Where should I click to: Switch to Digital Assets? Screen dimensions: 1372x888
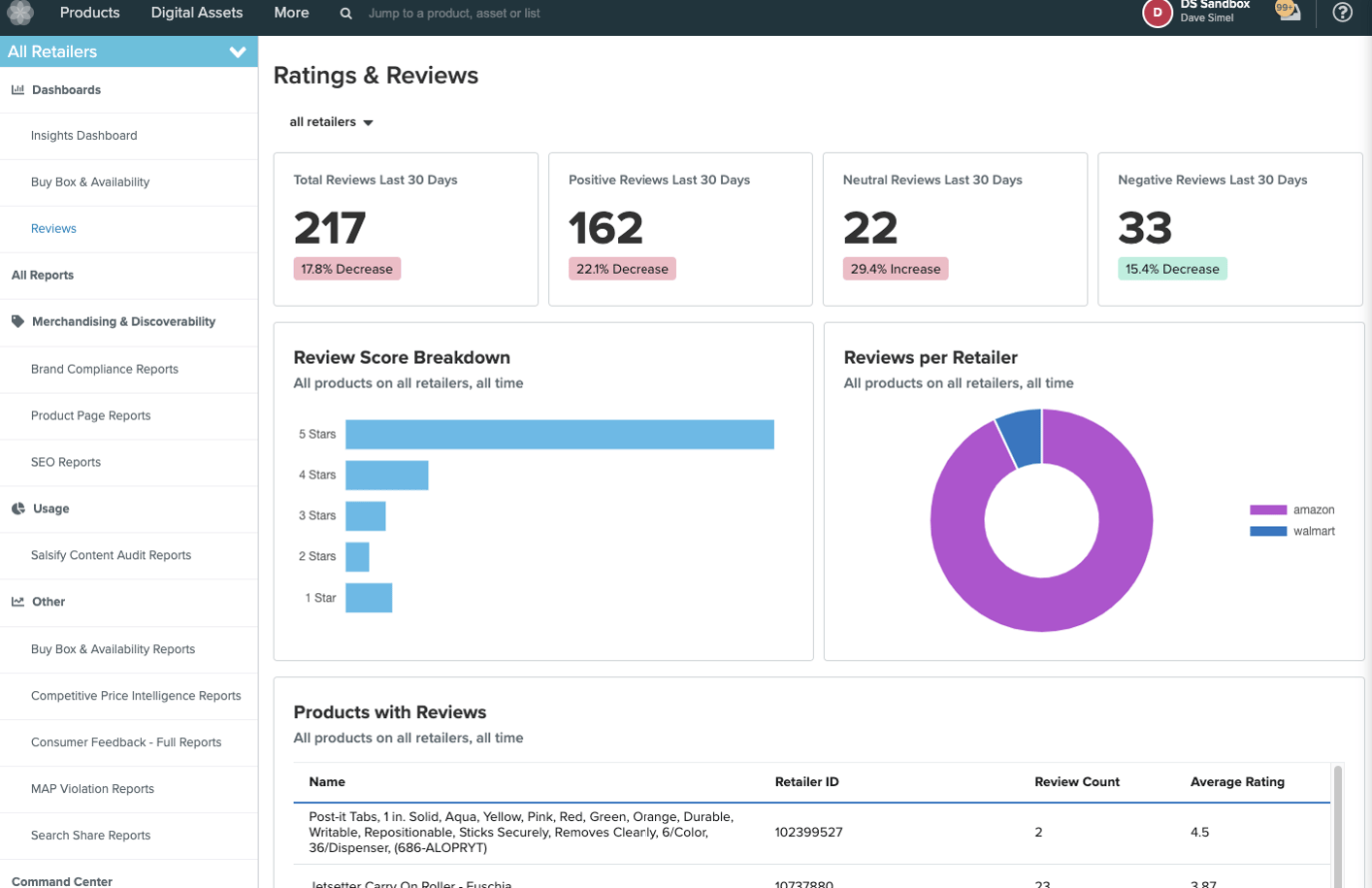pyautogui.click(x=196, y=13)
